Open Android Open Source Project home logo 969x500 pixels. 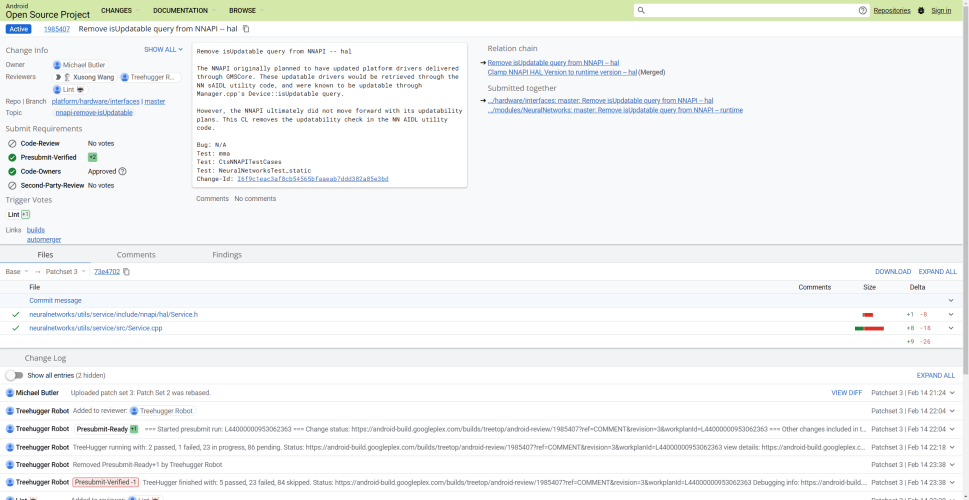coord(48,11)
